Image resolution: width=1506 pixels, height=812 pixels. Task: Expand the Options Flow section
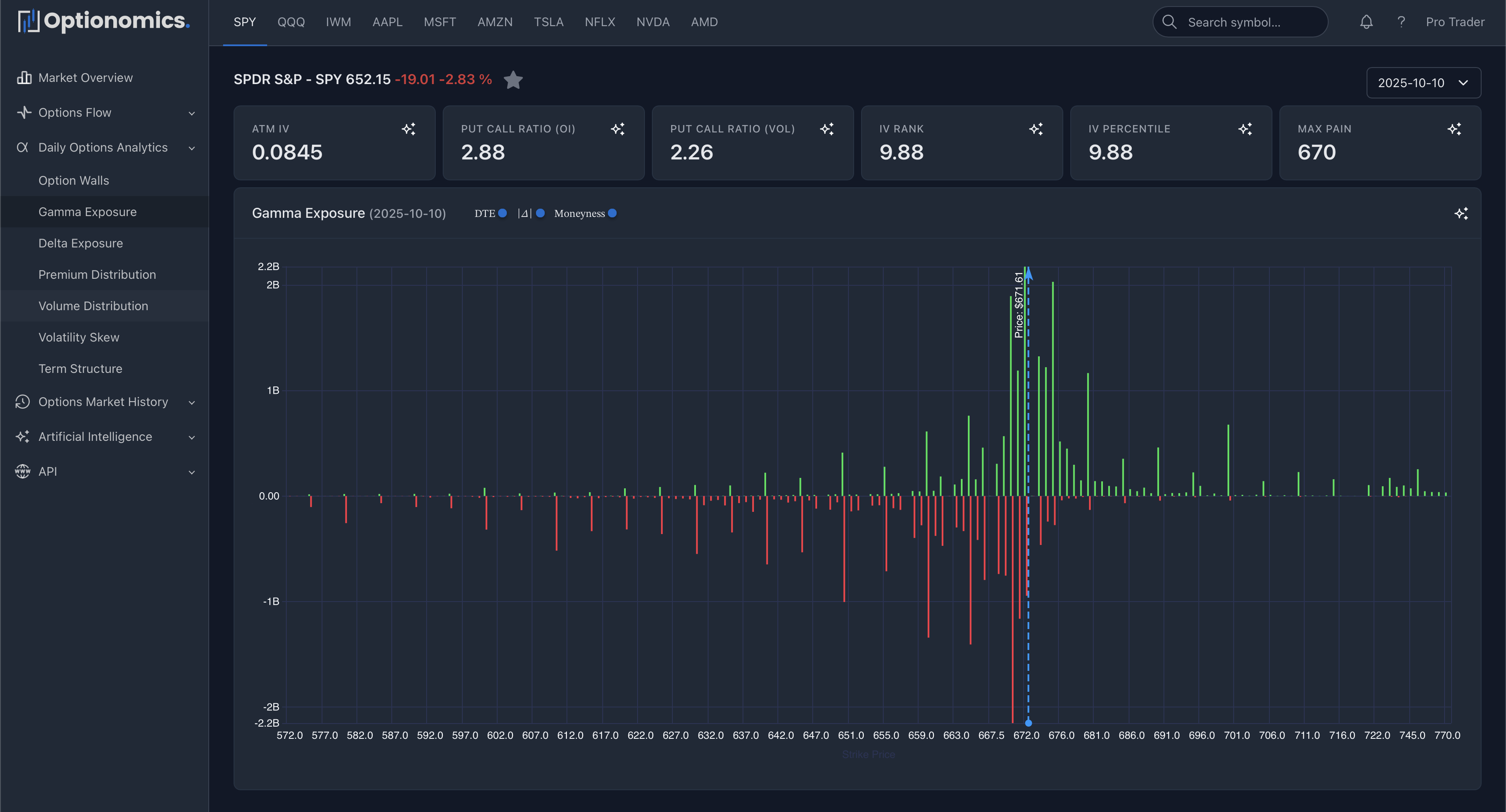192,112
